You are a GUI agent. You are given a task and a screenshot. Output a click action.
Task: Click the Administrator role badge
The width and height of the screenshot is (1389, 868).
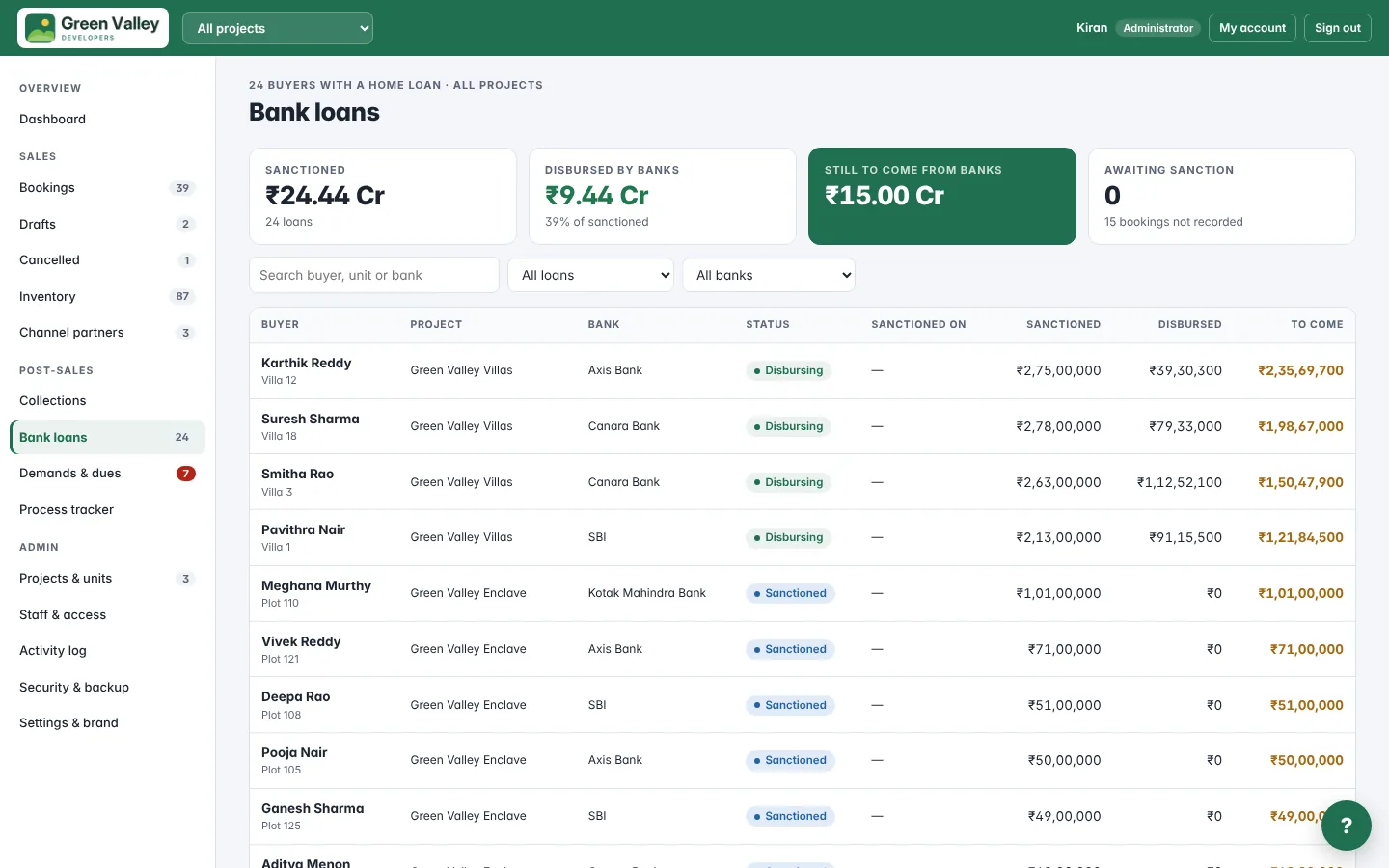coord(1157,28)
